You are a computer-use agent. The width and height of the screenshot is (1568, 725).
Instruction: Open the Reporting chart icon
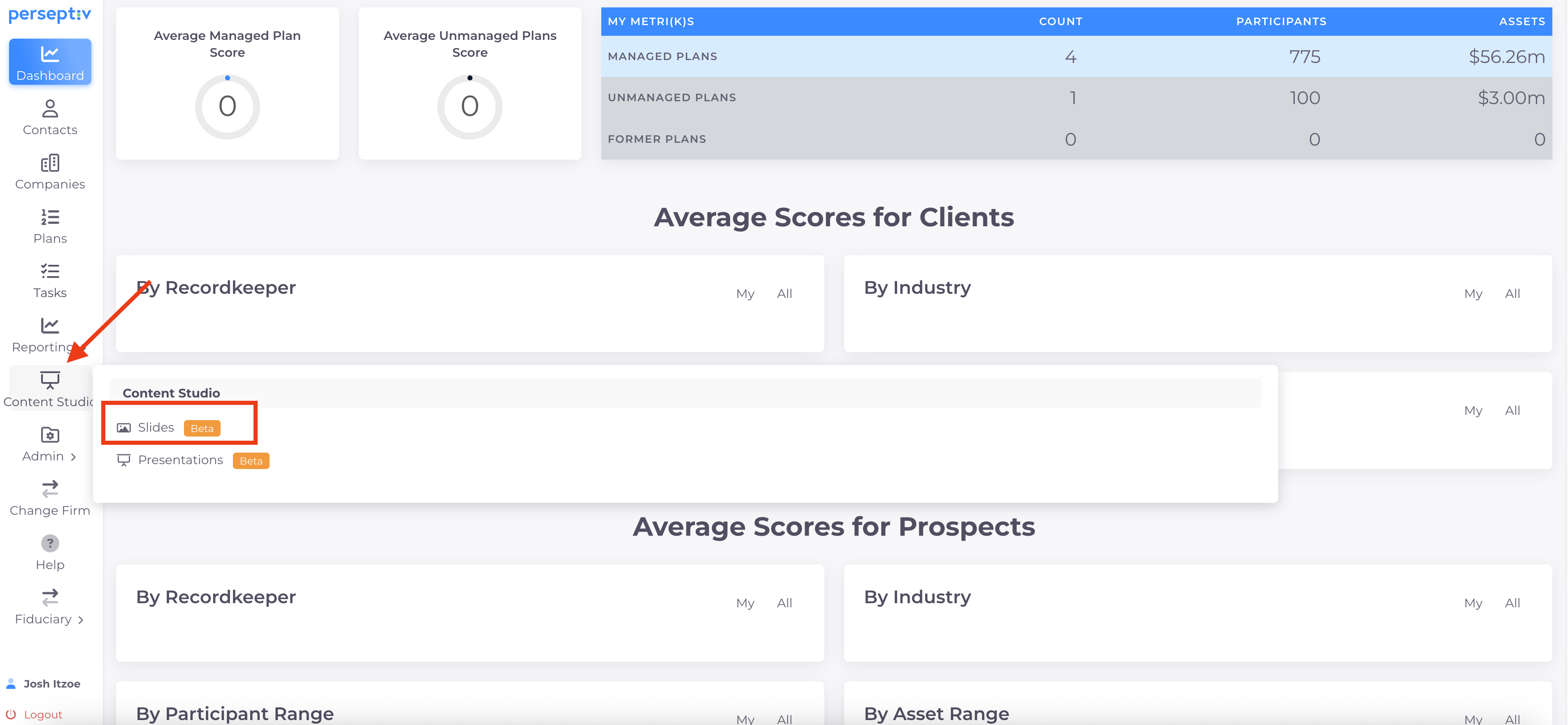(50, 325)
